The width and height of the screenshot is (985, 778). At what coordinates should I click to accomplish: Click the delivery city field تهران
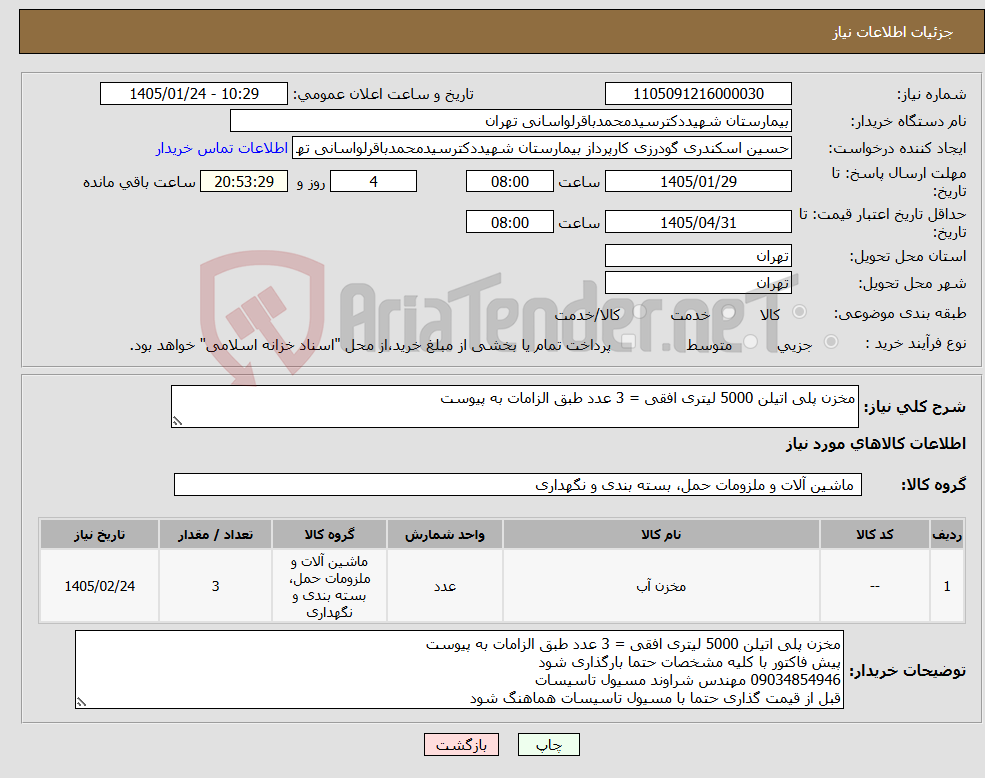[698, 283]
